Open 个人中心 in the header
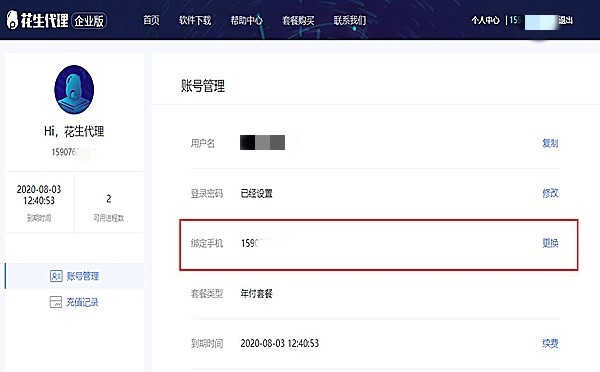This screenshot has width=600, height=372. [x=485, y=20]
